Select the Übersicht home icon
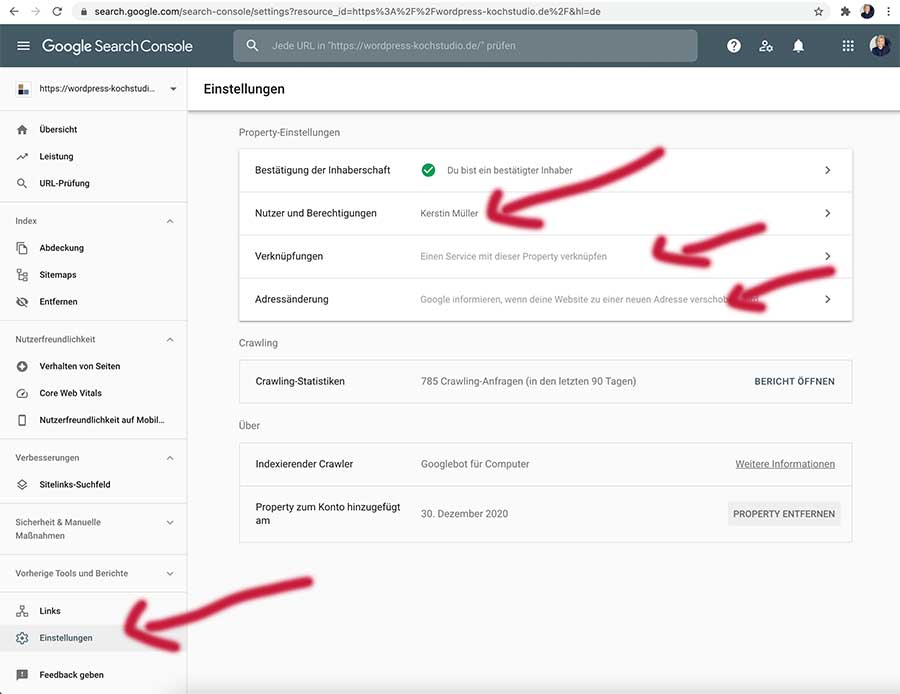The height and width of the screenshot is (694, 900). [x=22, y=129]
